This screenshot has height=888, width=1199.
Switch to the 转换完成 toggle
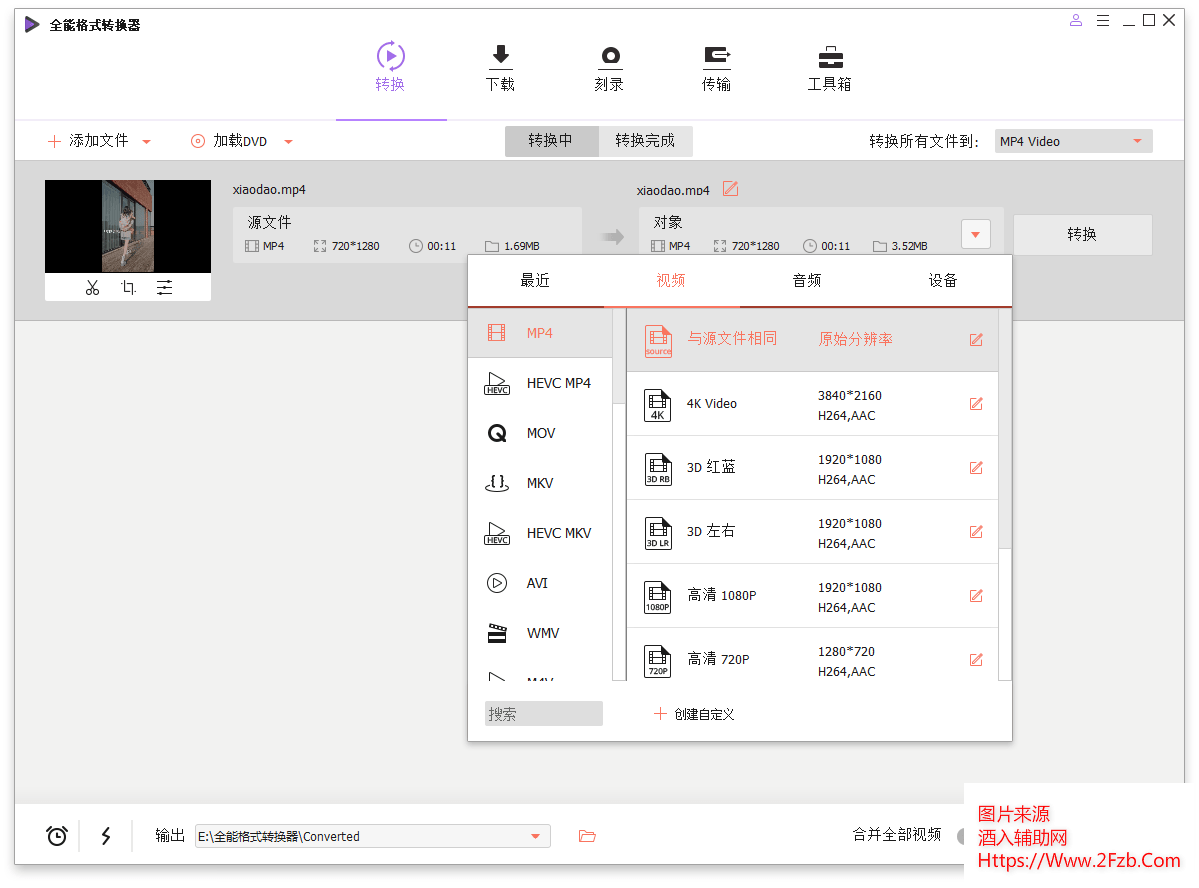click(645, 141)
